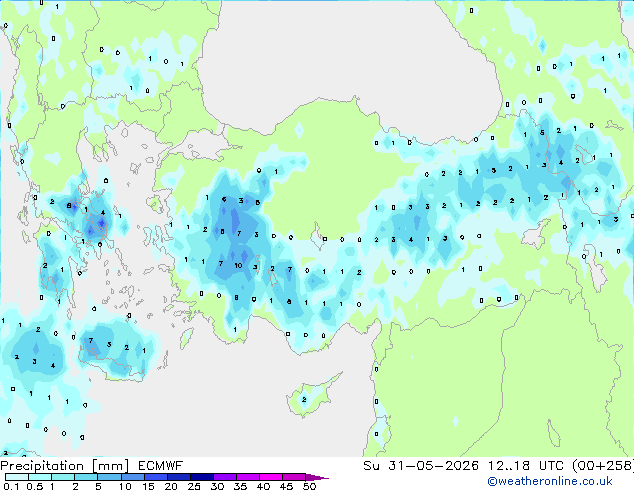
Task: Click the 'Su 31-05-2026' date text
Action: tap(421, 466)
